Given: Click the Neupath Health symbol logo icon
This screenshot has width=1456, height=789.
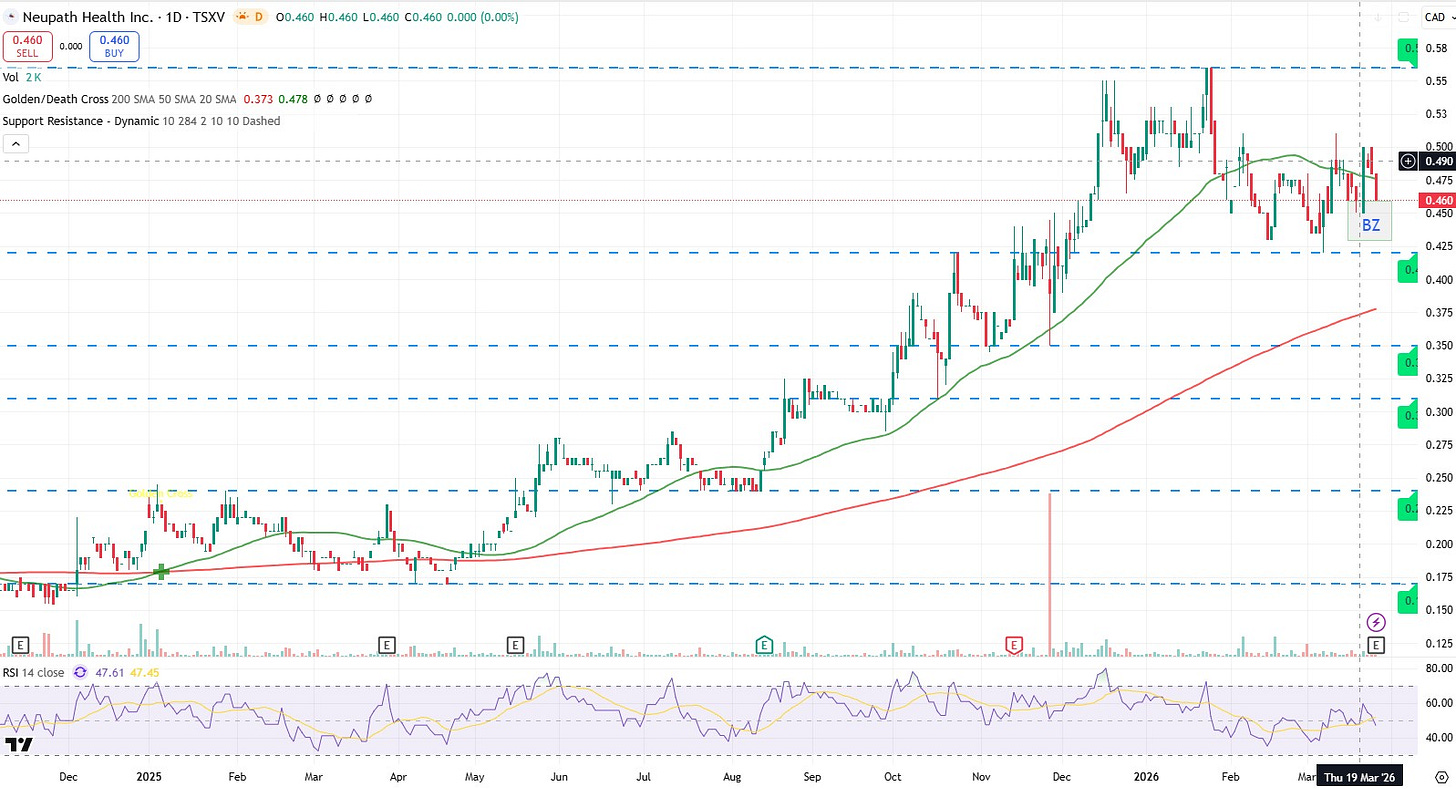Looking at the screenshot, I should point(9,17).
